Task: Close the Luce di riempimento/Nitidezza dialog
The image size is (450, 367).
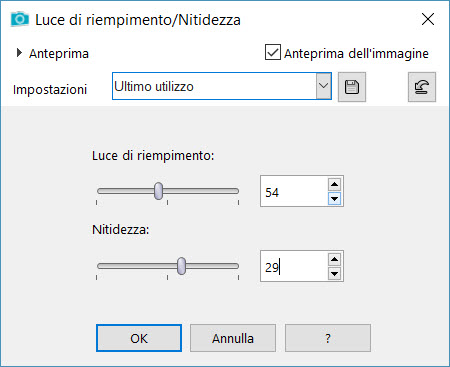Action: [x=428, y=19]
